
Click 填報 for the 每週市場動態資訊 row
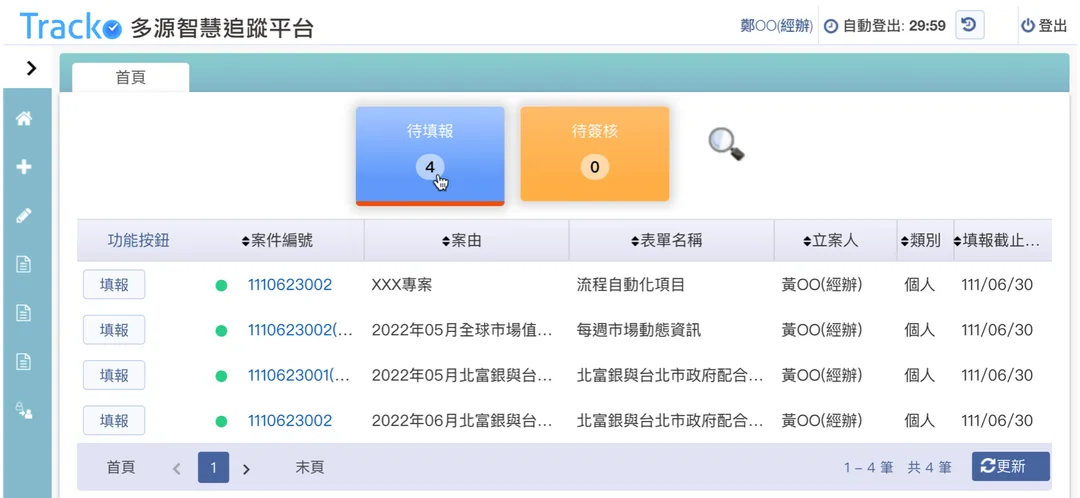[x=114, y=330]
